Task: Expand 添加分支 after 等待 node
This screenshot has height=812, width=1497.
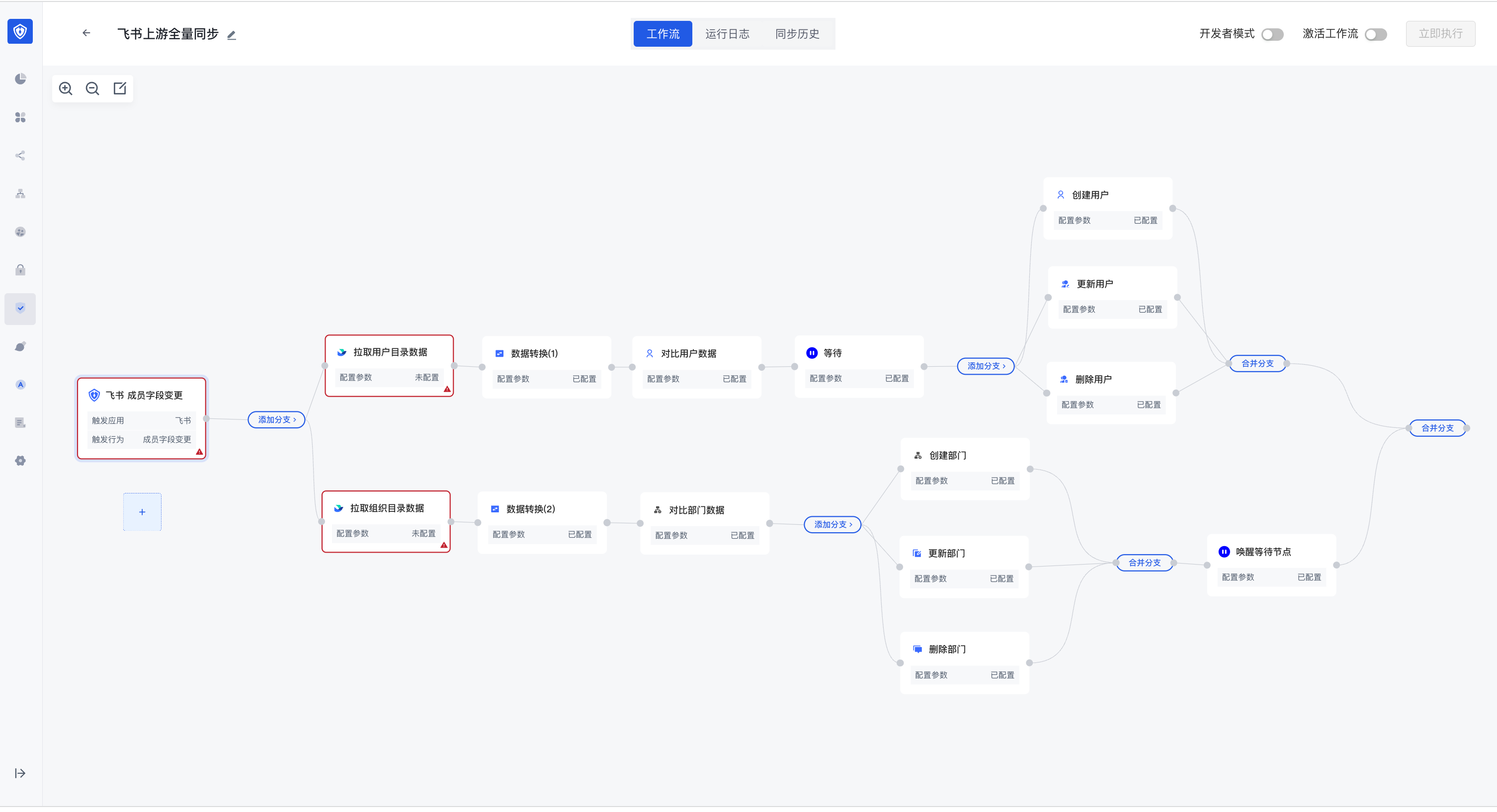Action: [x=986, y=366]
